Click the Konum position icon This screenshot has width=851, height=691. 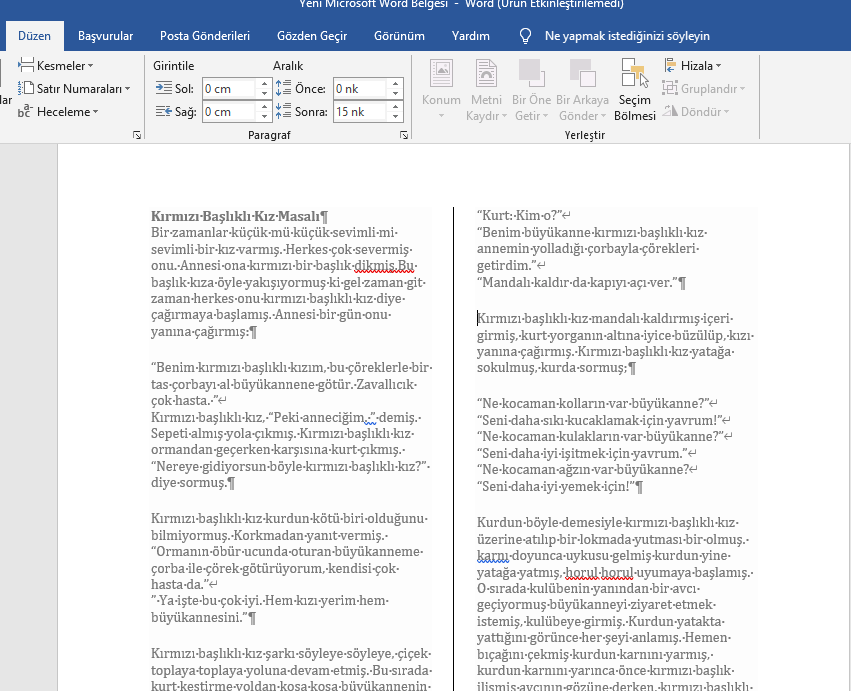pyautogui.click(x=441, y=75)
